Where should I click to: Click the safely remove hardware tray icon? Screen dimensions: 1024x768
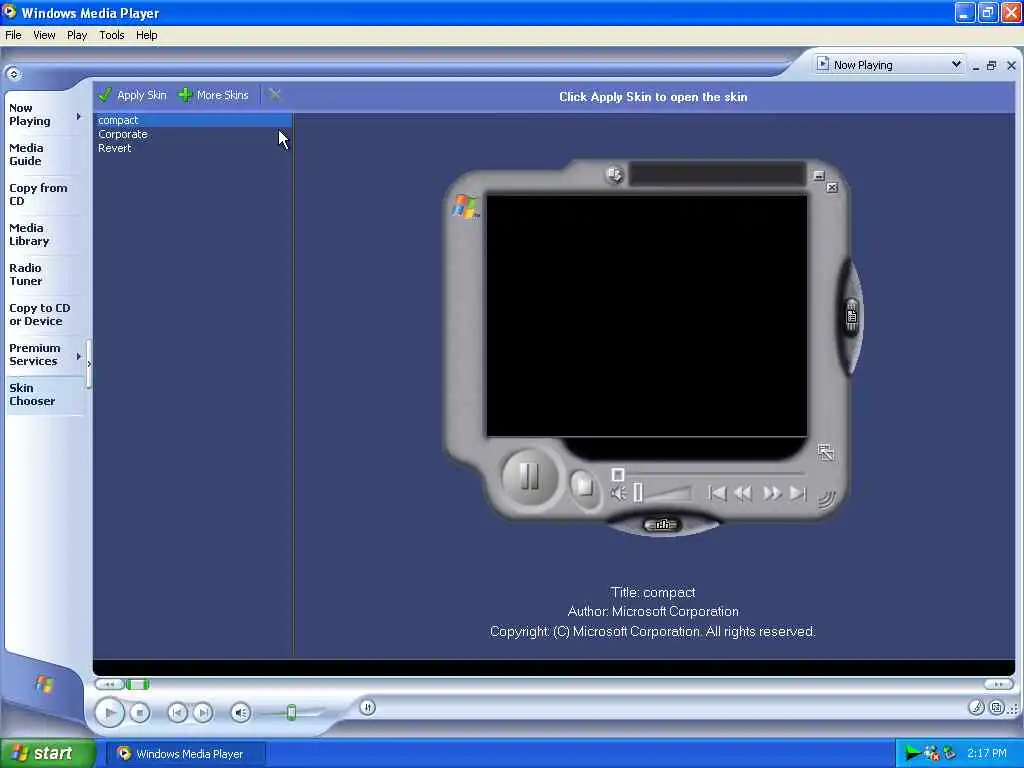(x=949, y=754)
